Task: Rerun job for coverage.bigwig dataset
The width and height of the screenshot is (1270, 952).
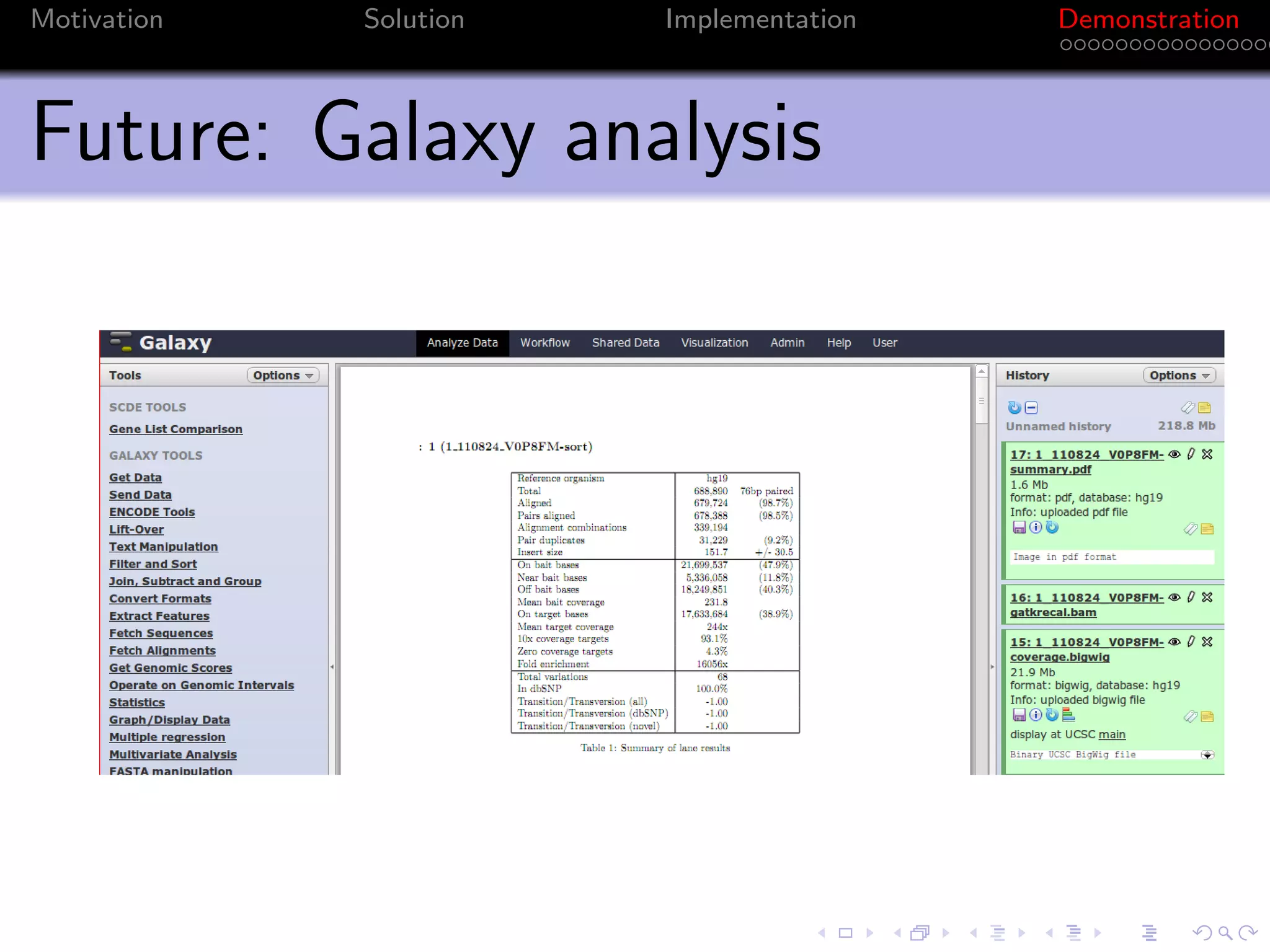Action: [1052, 715]
